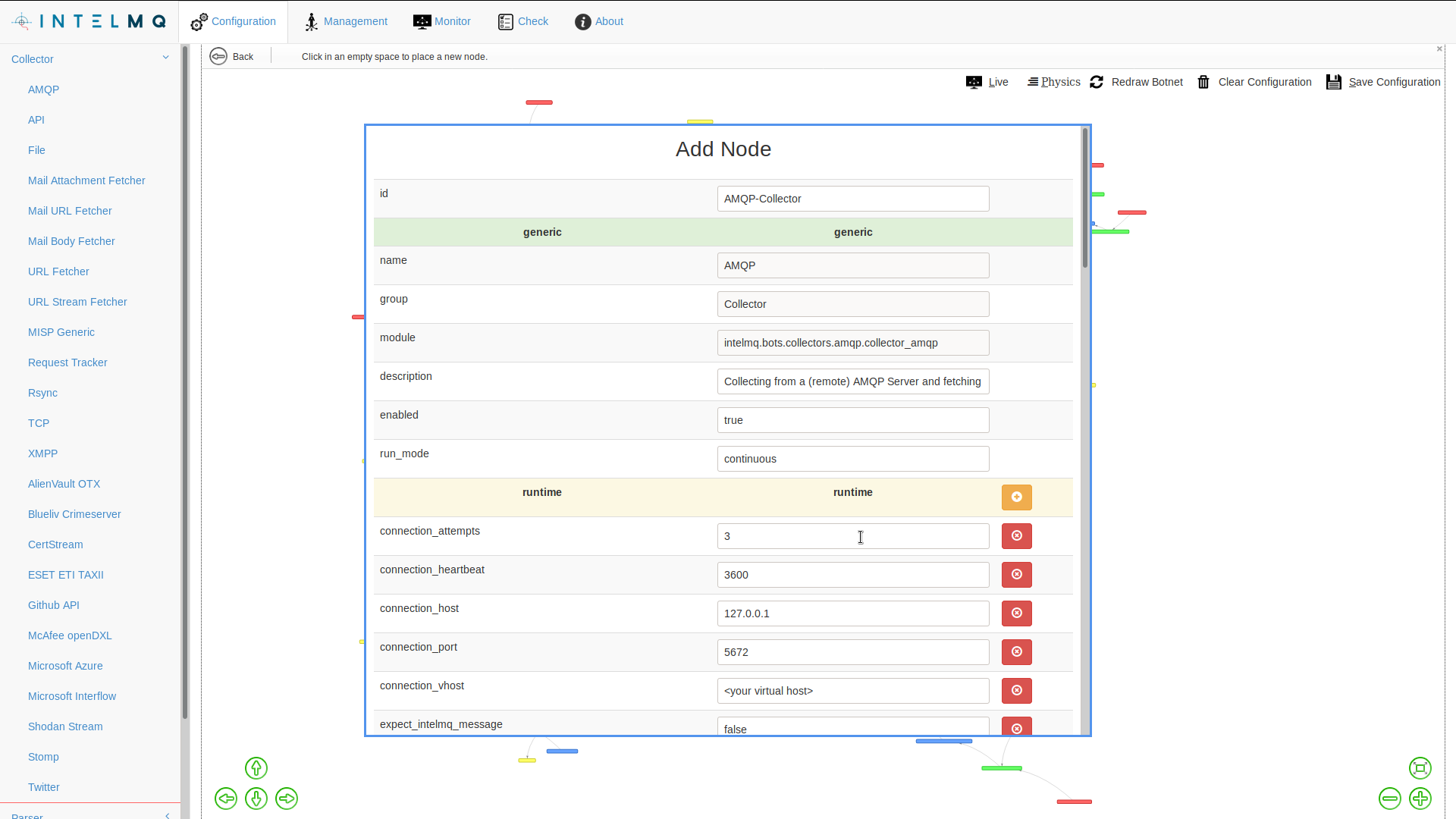Click Clear Configuration
Screen dimensions: 1456x819
click(x=1254, y=82)
